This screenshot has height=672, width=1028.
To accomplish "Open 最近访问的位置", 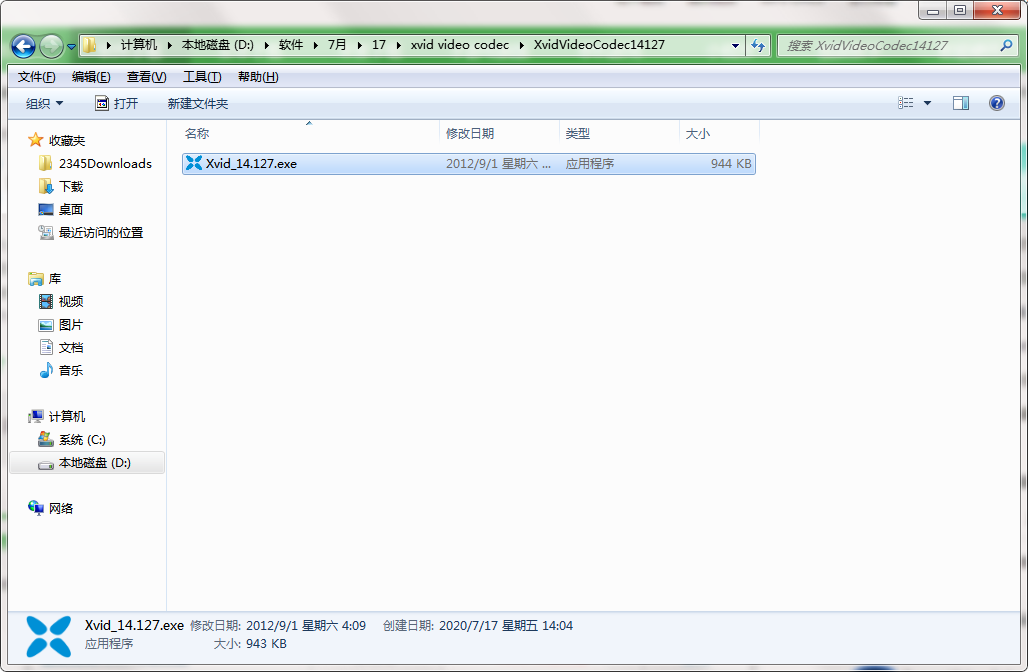I will (x=101, y=232).
